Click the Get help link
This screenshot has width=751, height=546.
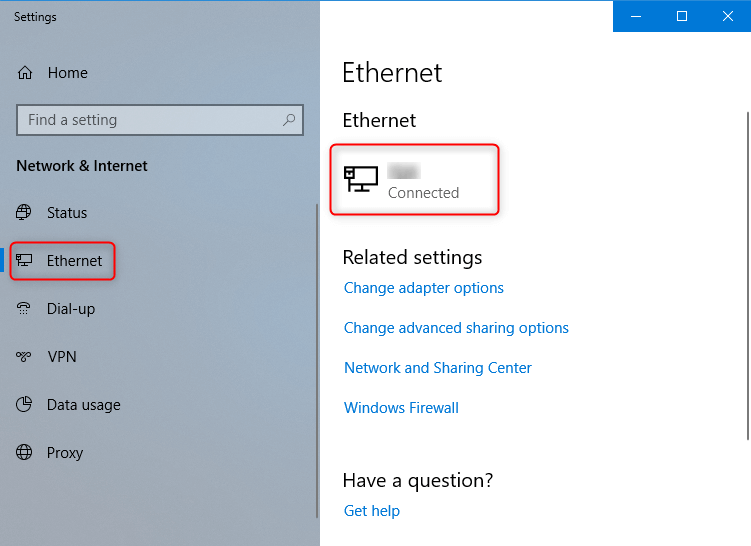tap(372, 511)
